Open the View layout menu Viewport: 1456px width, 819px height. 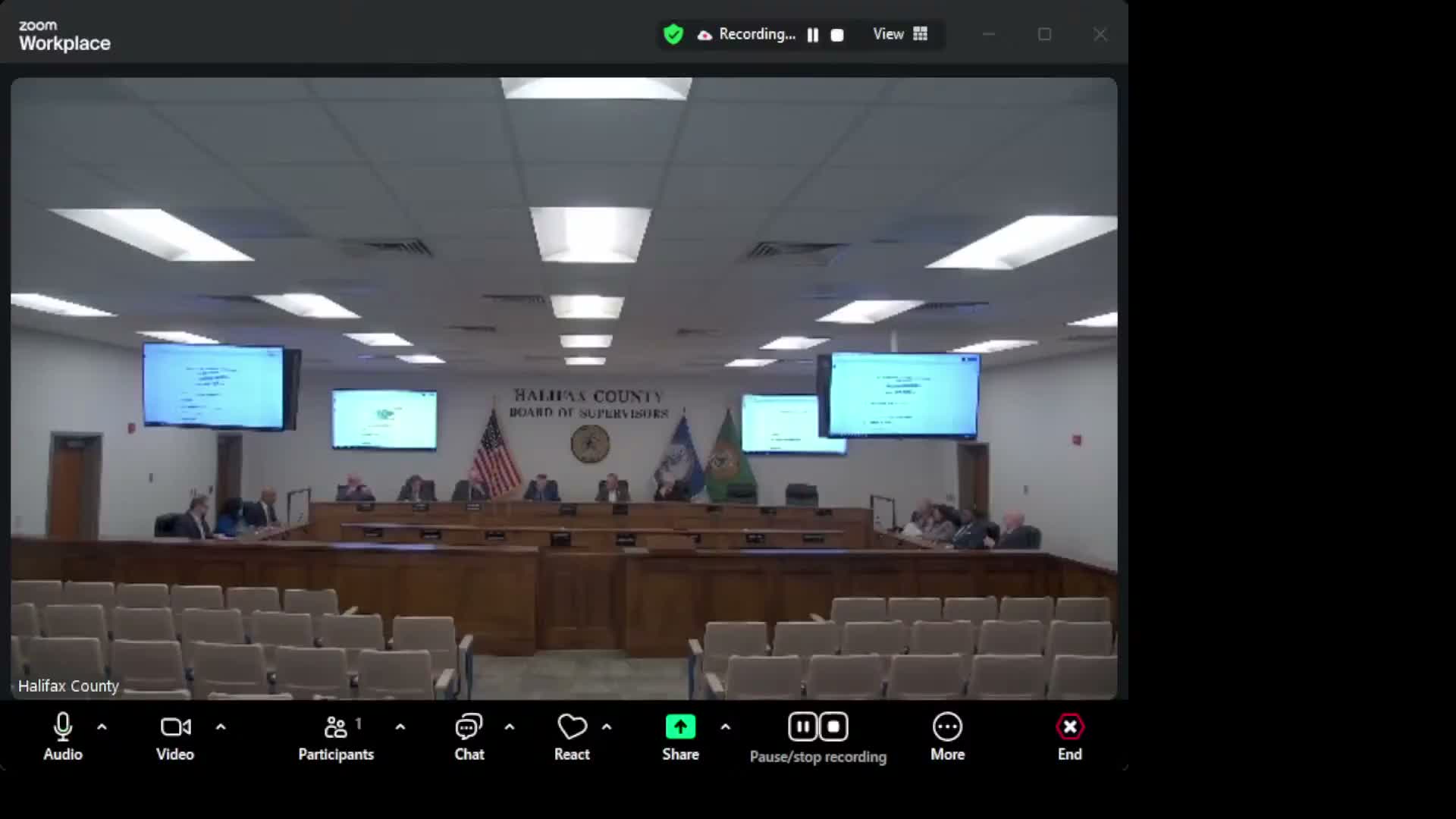[889, 34]
